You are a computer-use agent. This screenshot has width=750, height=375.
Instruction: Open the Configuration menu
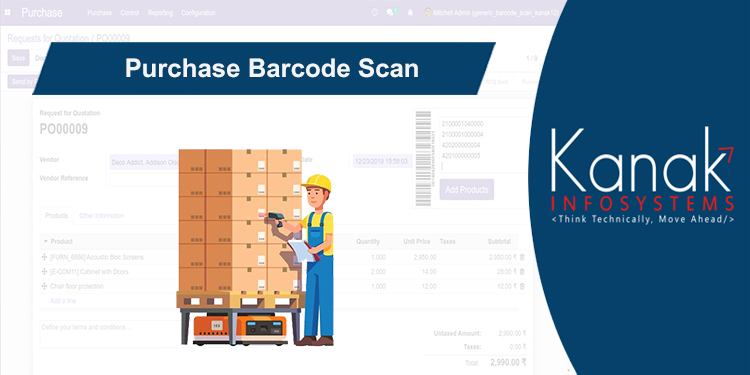coord(198,13)
